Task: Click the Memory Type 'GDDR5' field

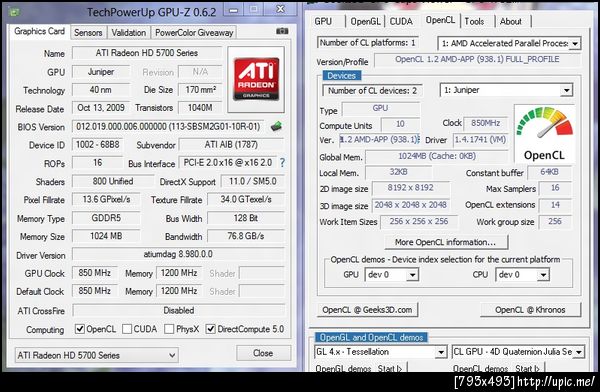Action: [x=106, y=218]
